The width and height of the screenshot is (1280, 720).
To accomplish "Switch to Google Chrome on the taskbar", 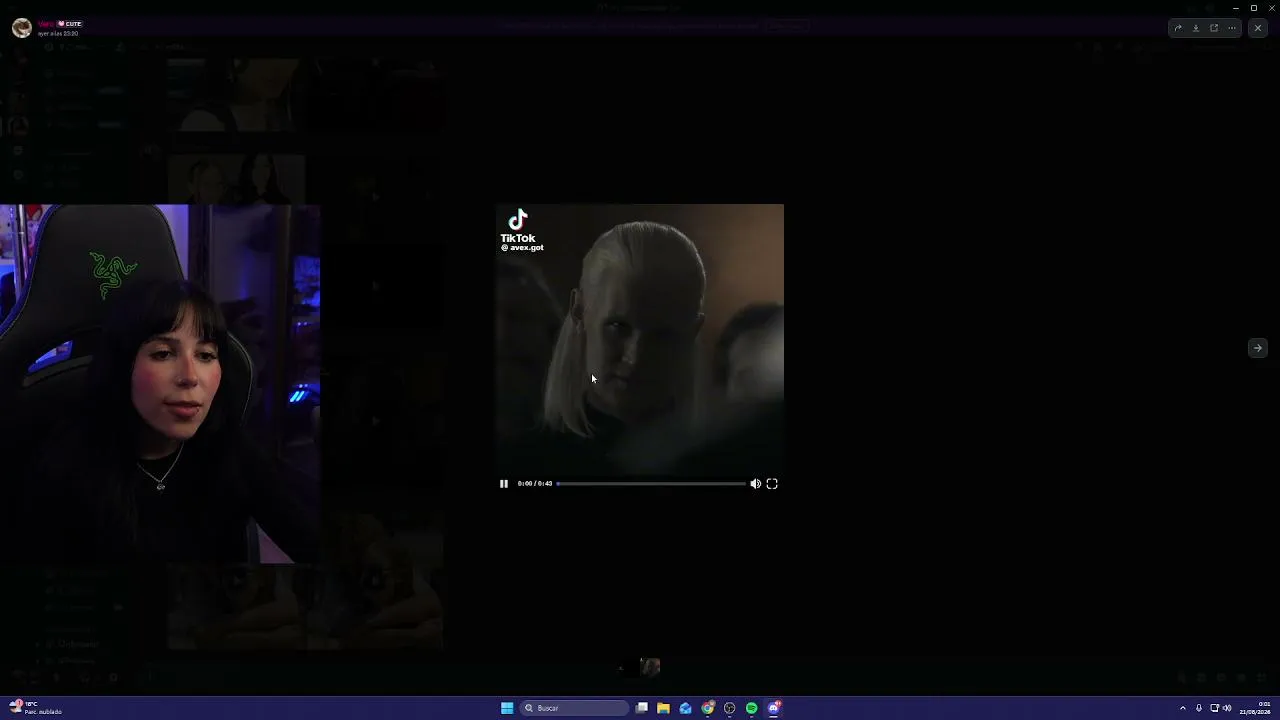I will tap(708, 708).
